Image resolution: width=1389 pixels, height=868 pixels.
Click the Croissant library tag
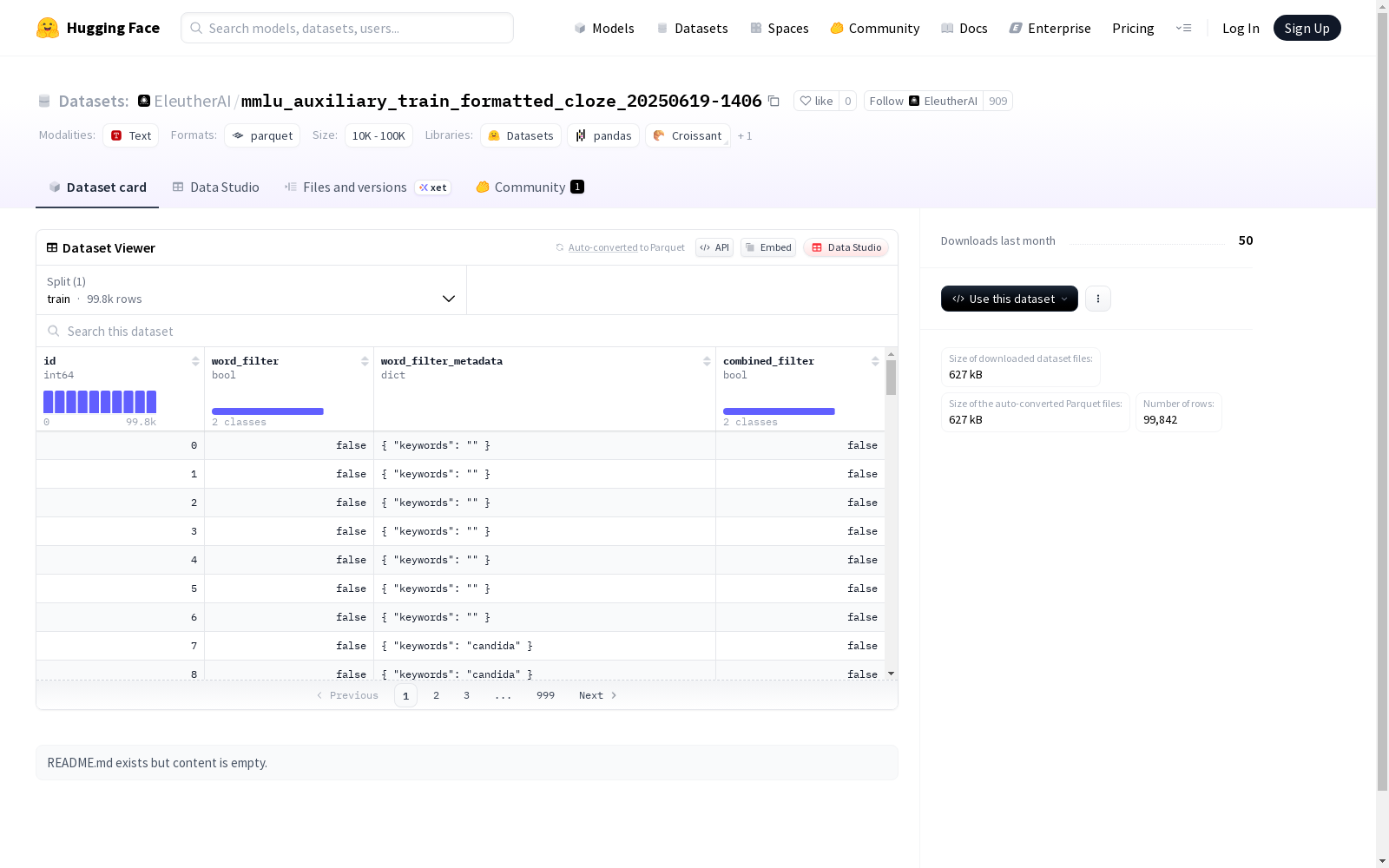688,135
